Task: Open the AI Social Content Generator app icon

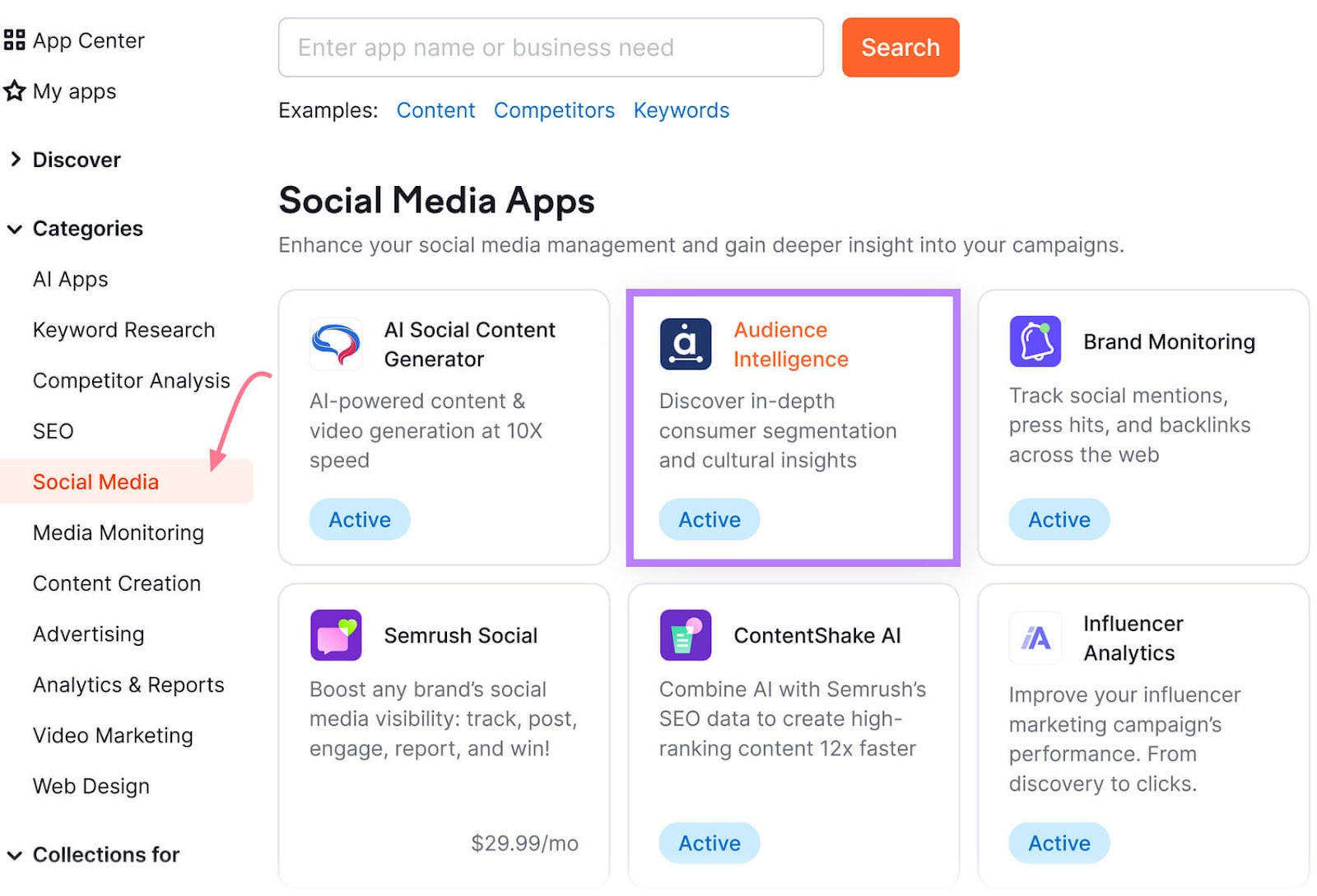Action: [334, 344]
